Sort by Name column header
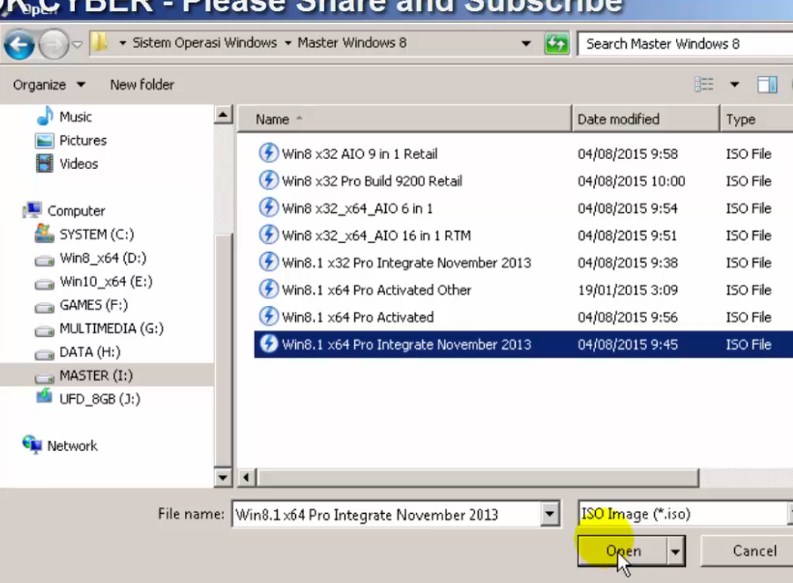 [x=405, y=119]
